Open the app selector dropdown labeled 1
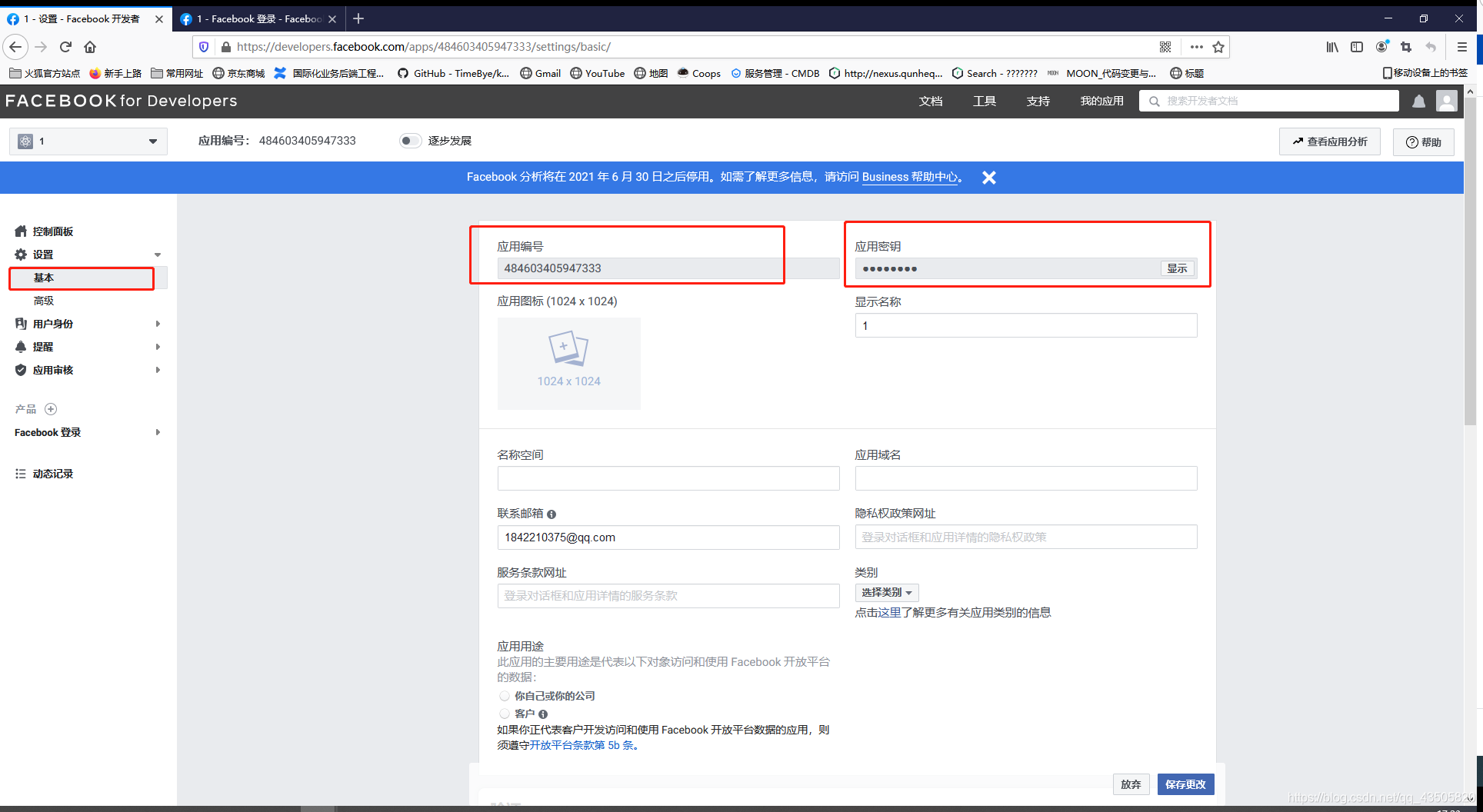 pyautogui.click(x=88, y=141)
